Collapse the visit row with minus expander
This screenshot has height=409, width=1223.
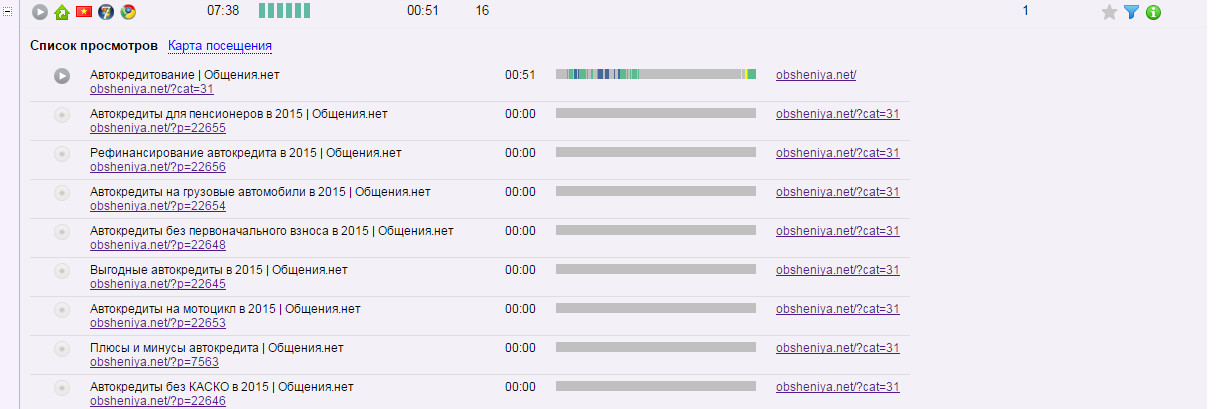tap(7, 11)
